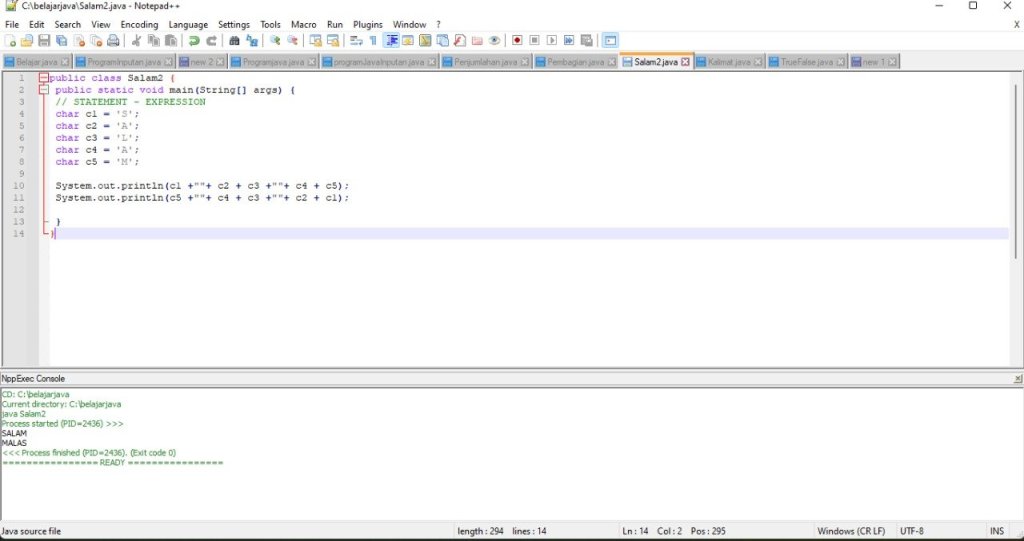Open the Encoding menu

[139, 24]
